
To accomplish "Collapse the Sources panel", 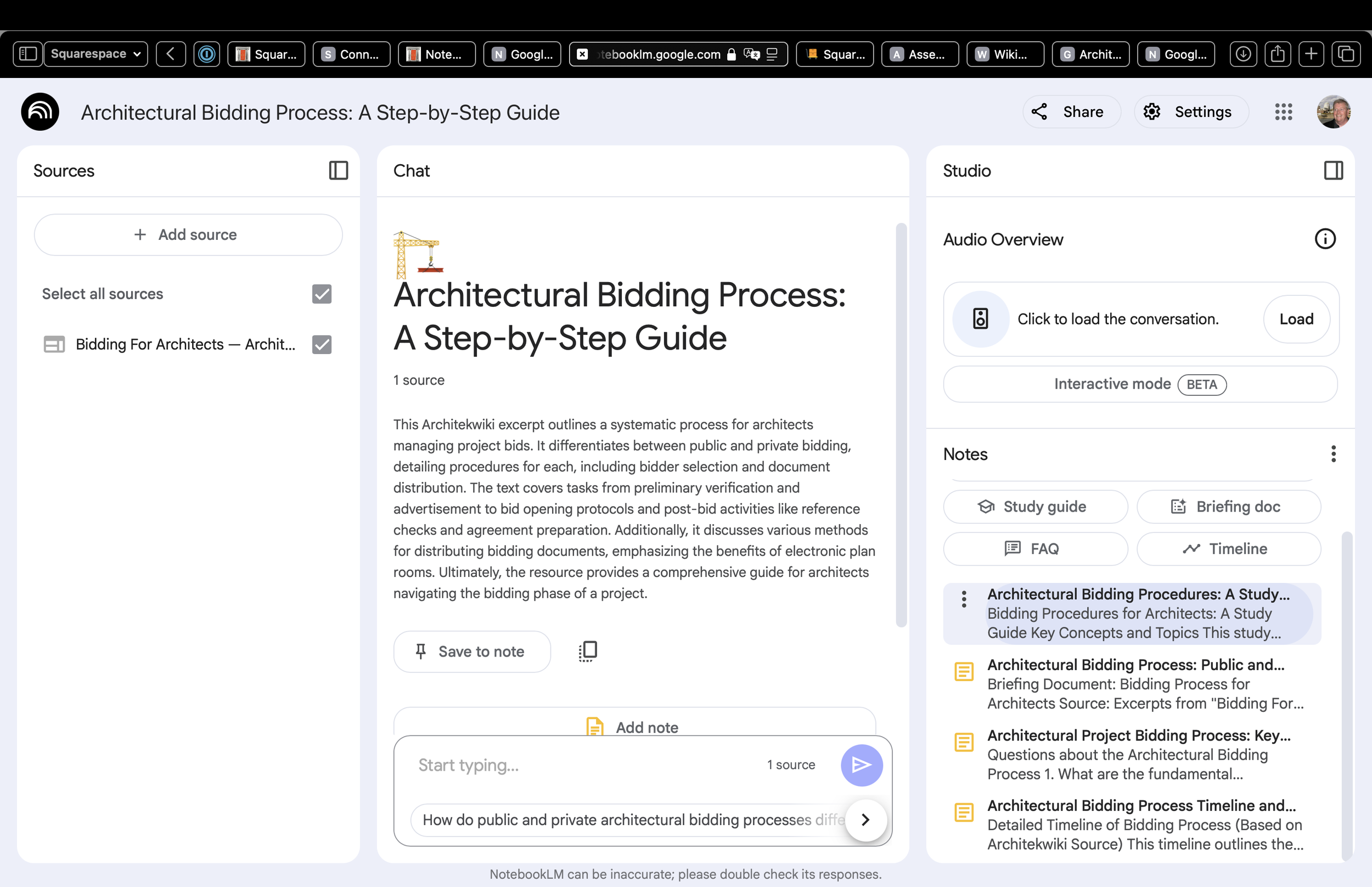I will 338,171.
